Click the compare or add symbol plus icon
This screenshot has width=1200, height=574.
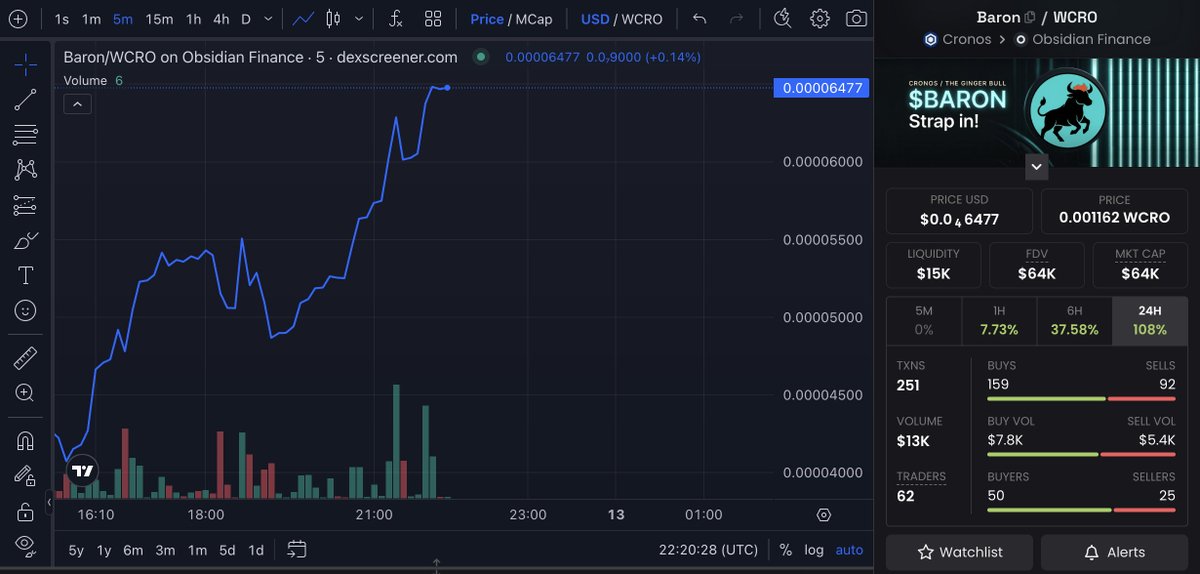(x=18, y=18)
